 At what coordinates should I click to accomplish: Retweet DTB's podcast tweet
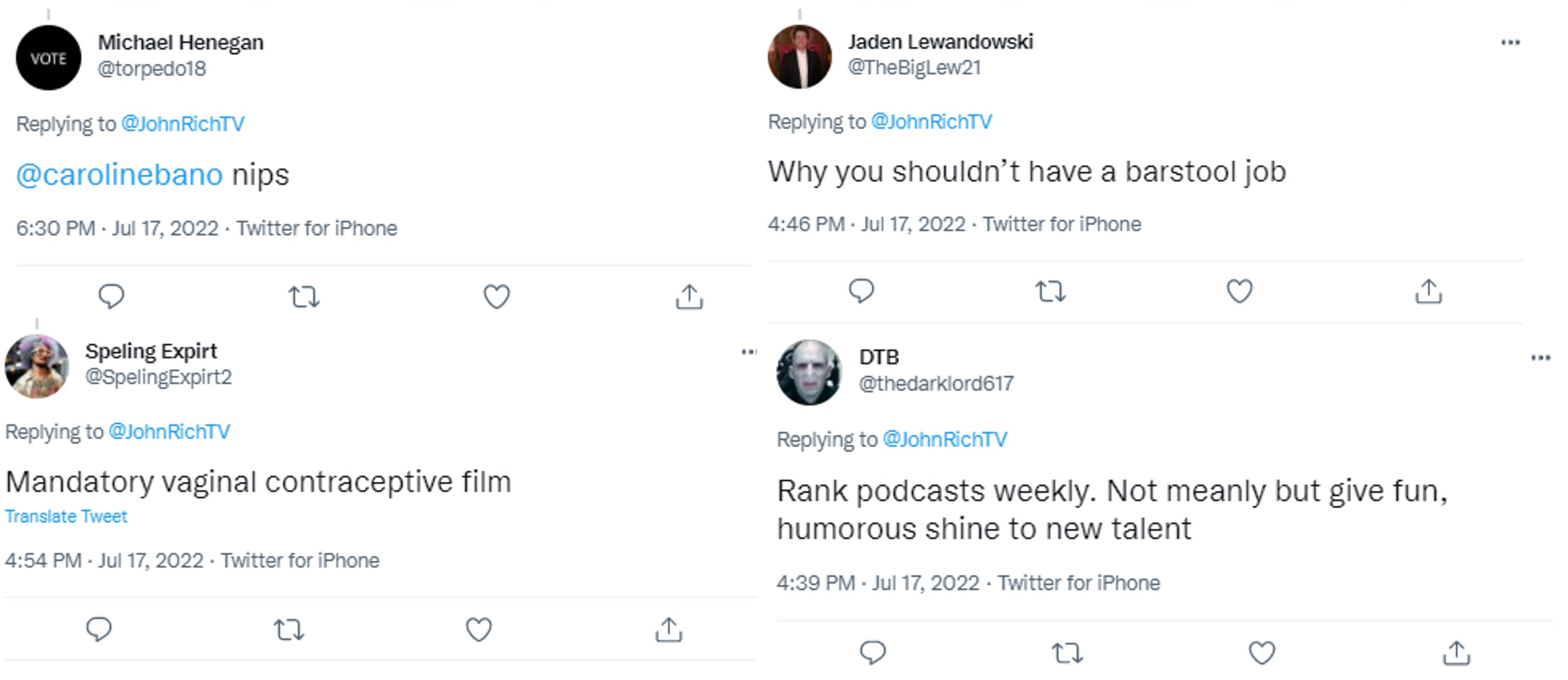[x=1067, y=653]
